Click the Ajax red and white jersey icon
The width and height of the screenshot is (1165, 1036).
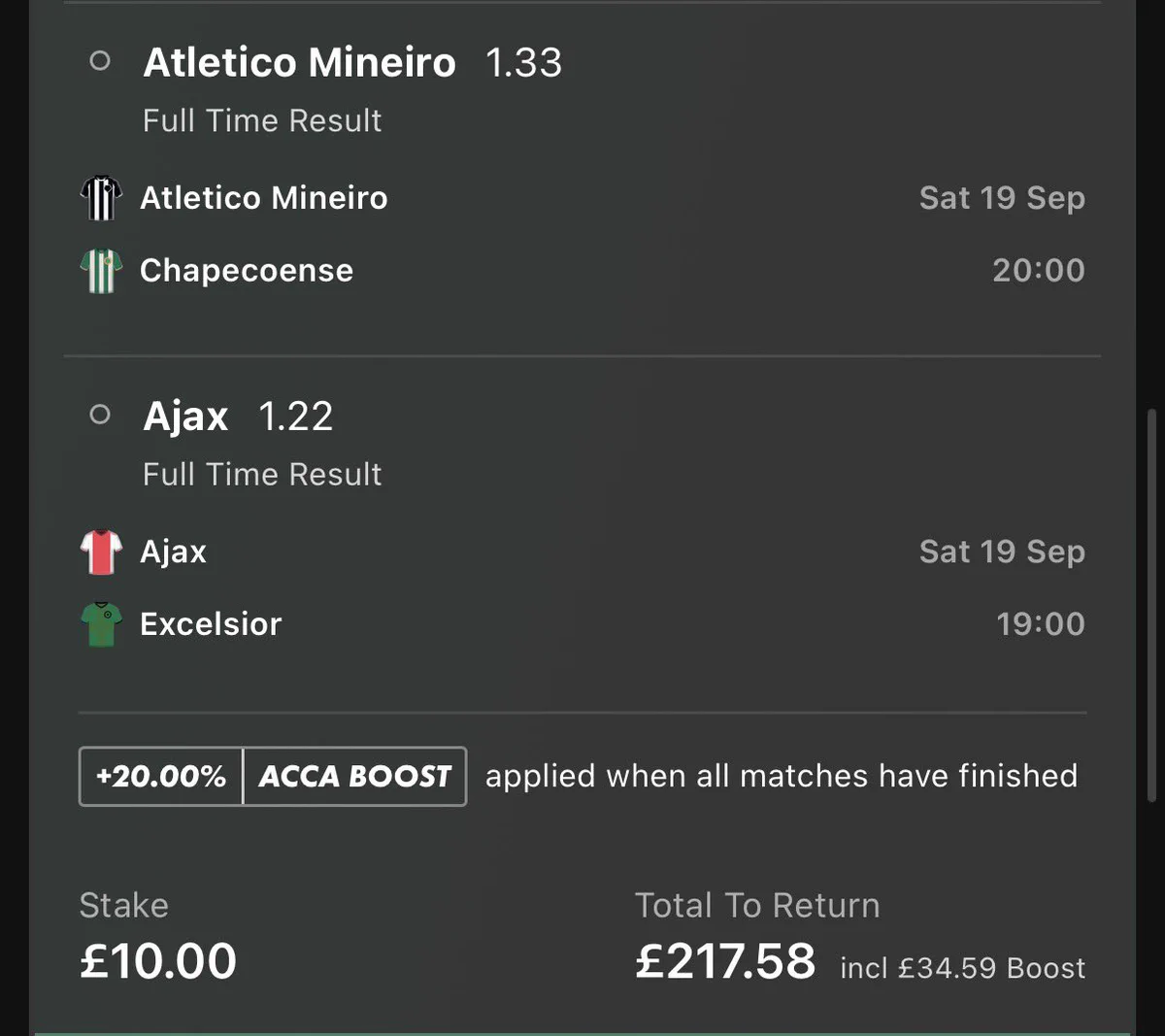[101, 551]
